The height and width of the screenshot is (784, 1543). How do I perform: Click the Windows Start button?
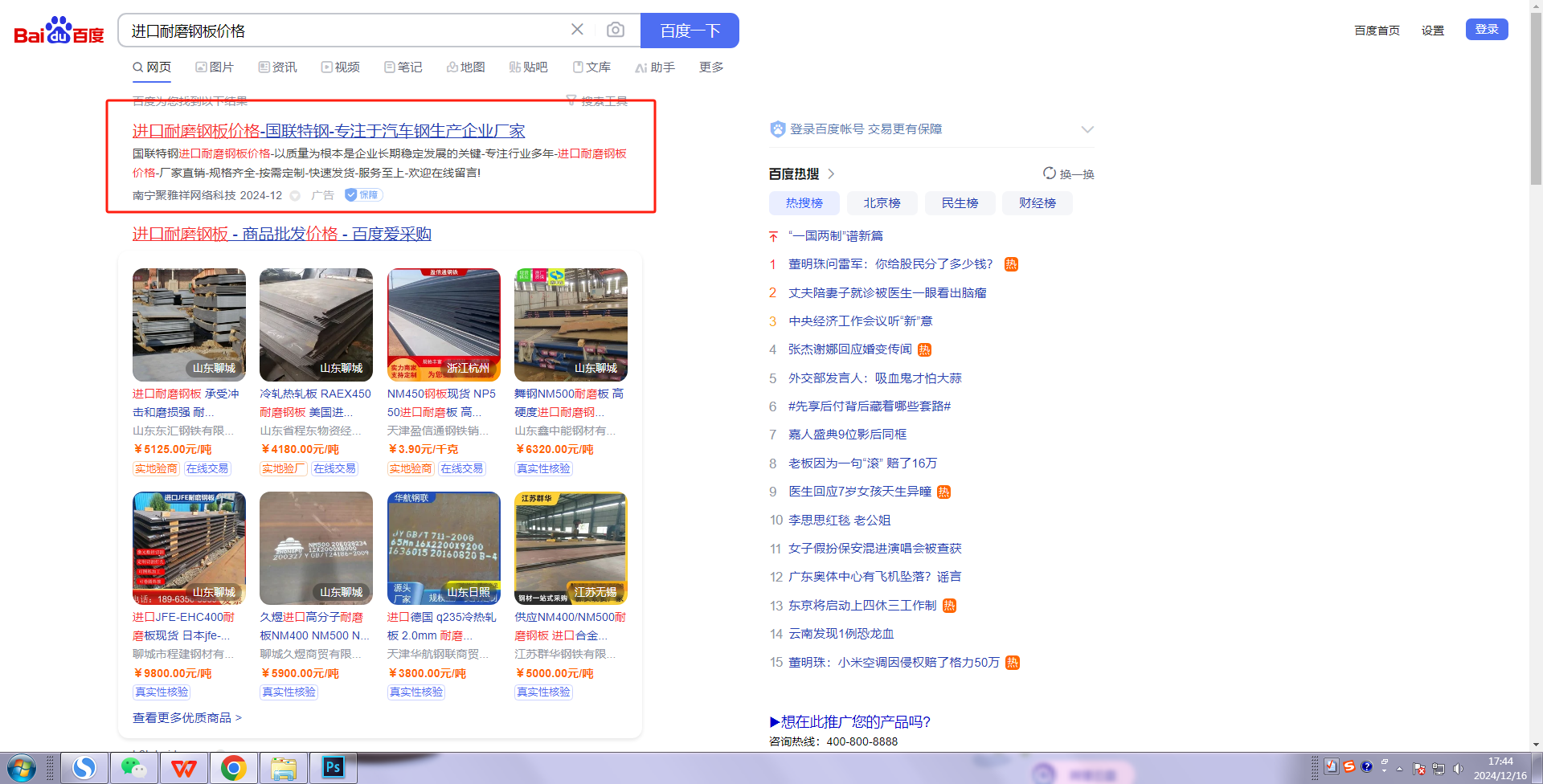[x=21, y=769]
